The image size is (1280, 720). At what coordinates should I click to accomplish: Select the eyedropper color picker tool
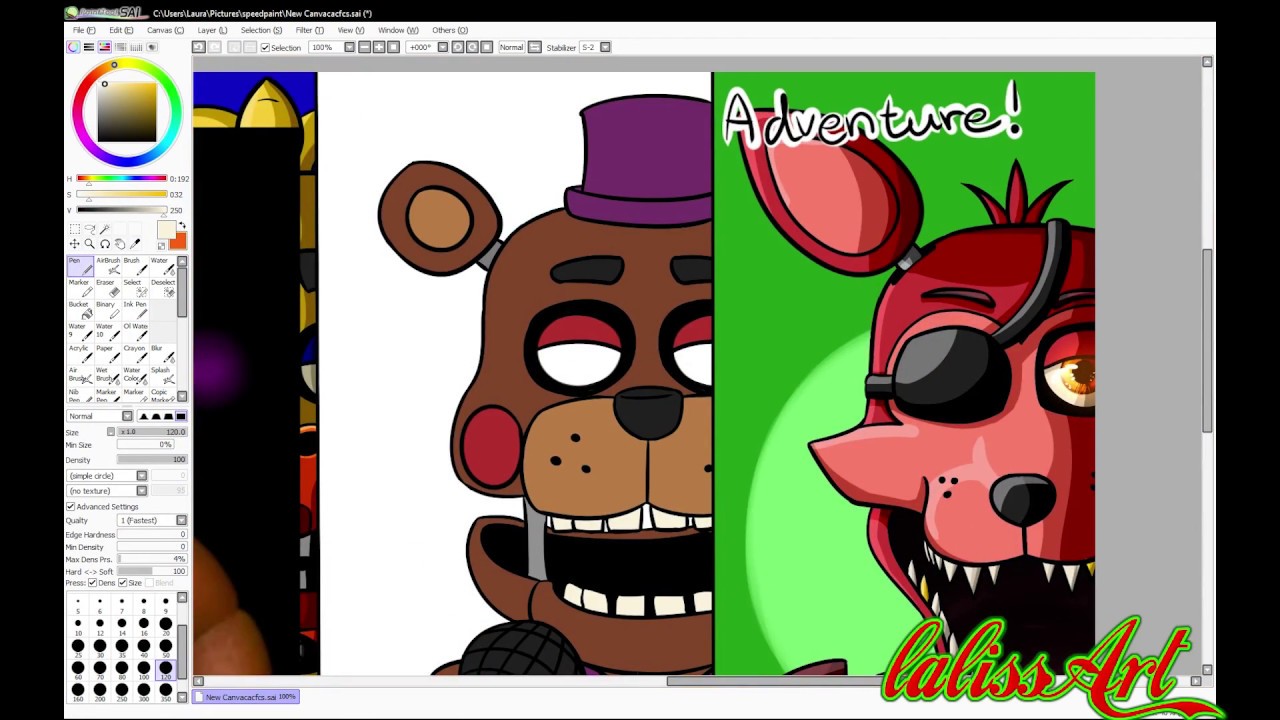[135, 244]
